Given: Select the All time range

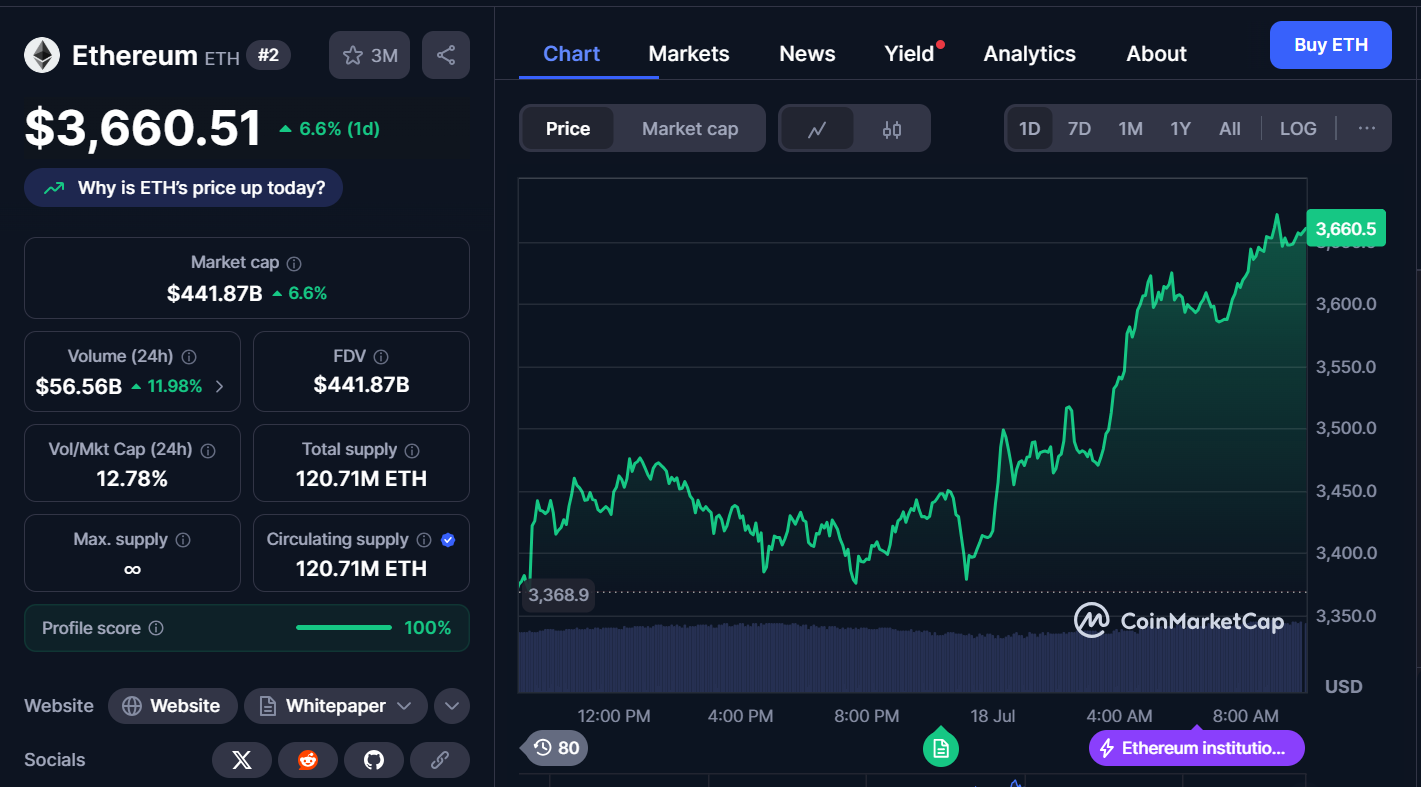Looking at the screenshot, I should coord(1230,129).
